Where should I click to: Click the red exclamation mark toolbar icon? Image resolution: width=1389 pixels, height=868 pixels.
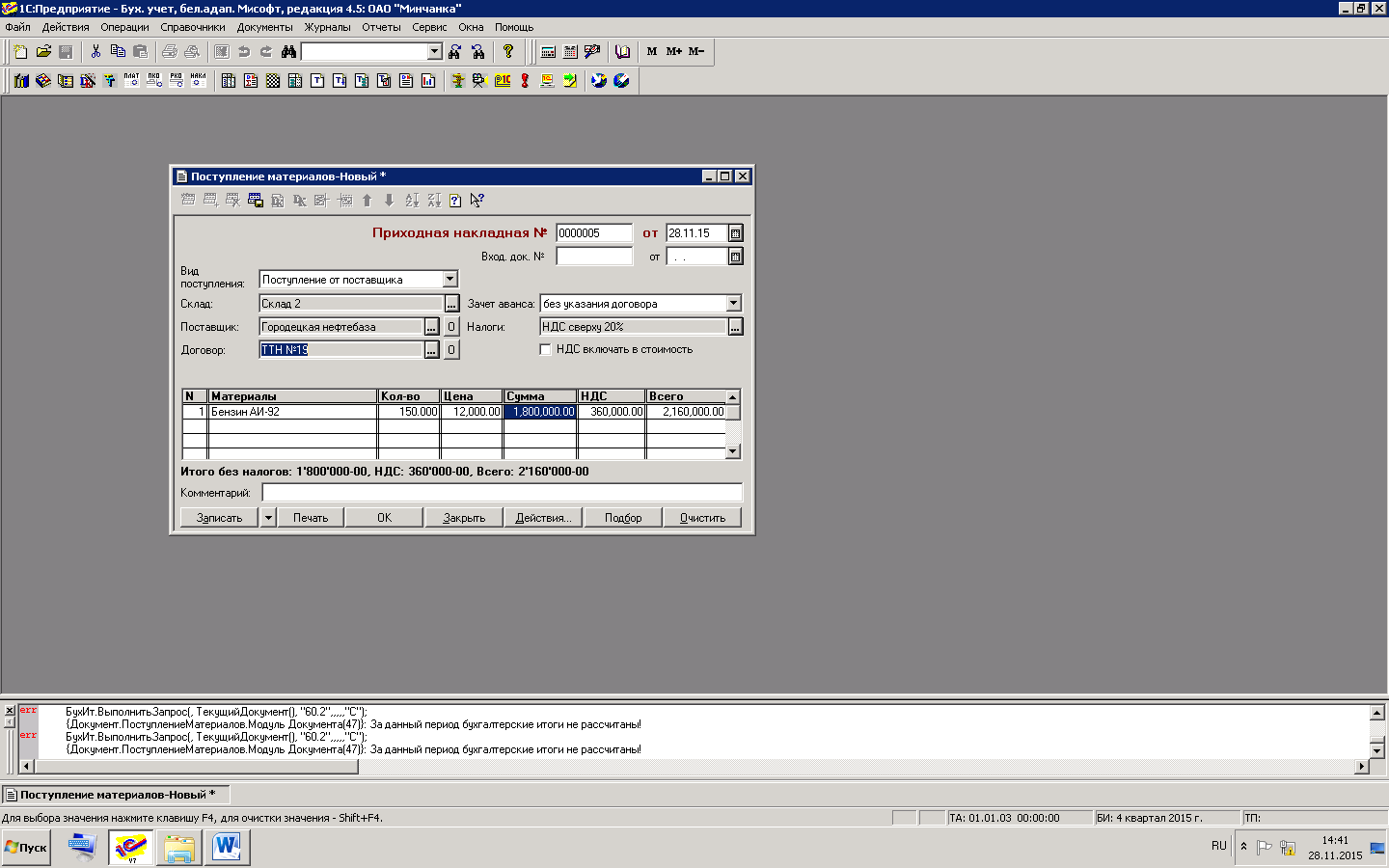525,80
